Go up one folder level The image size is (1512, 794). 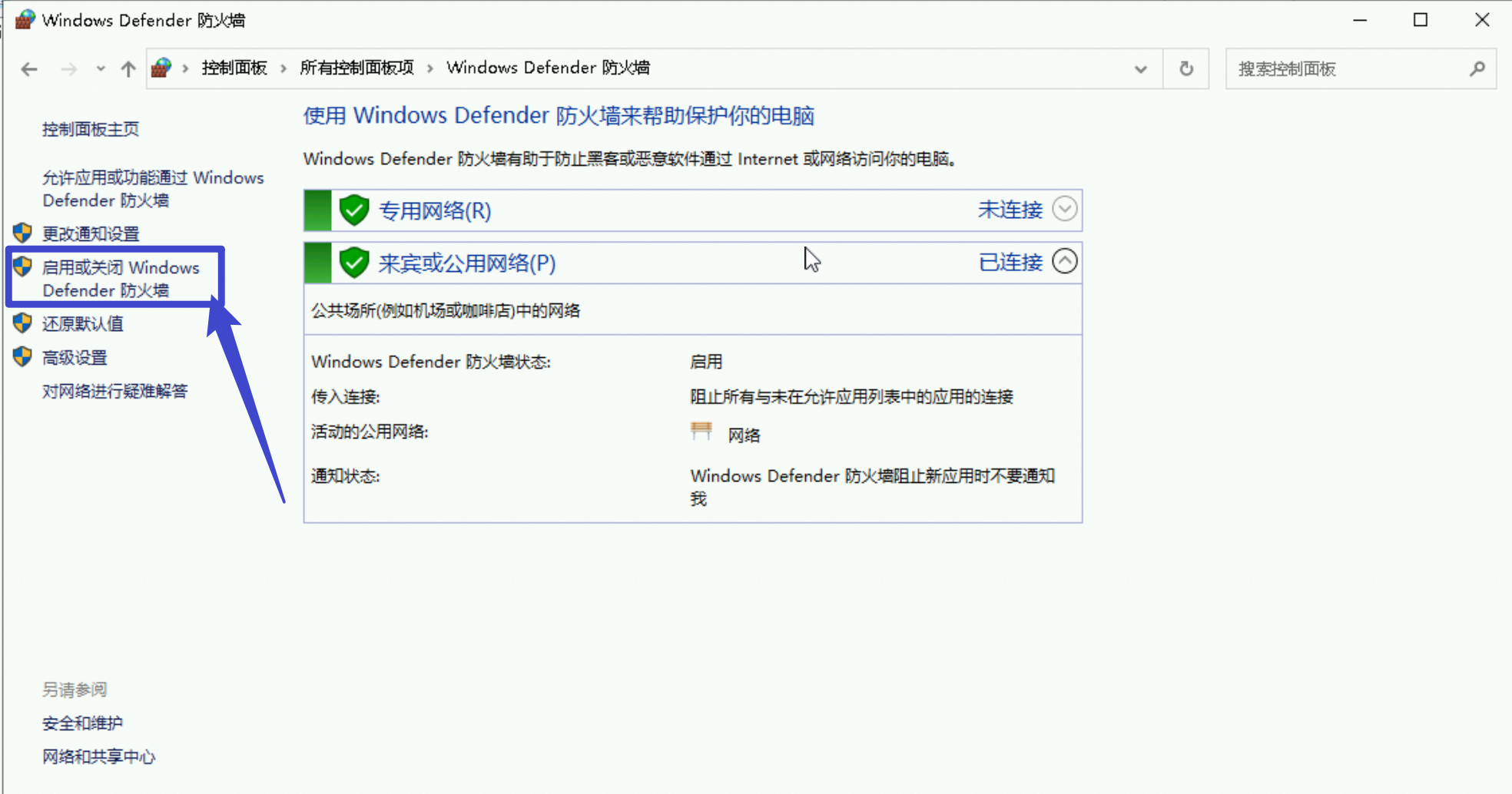coord(128,69)
